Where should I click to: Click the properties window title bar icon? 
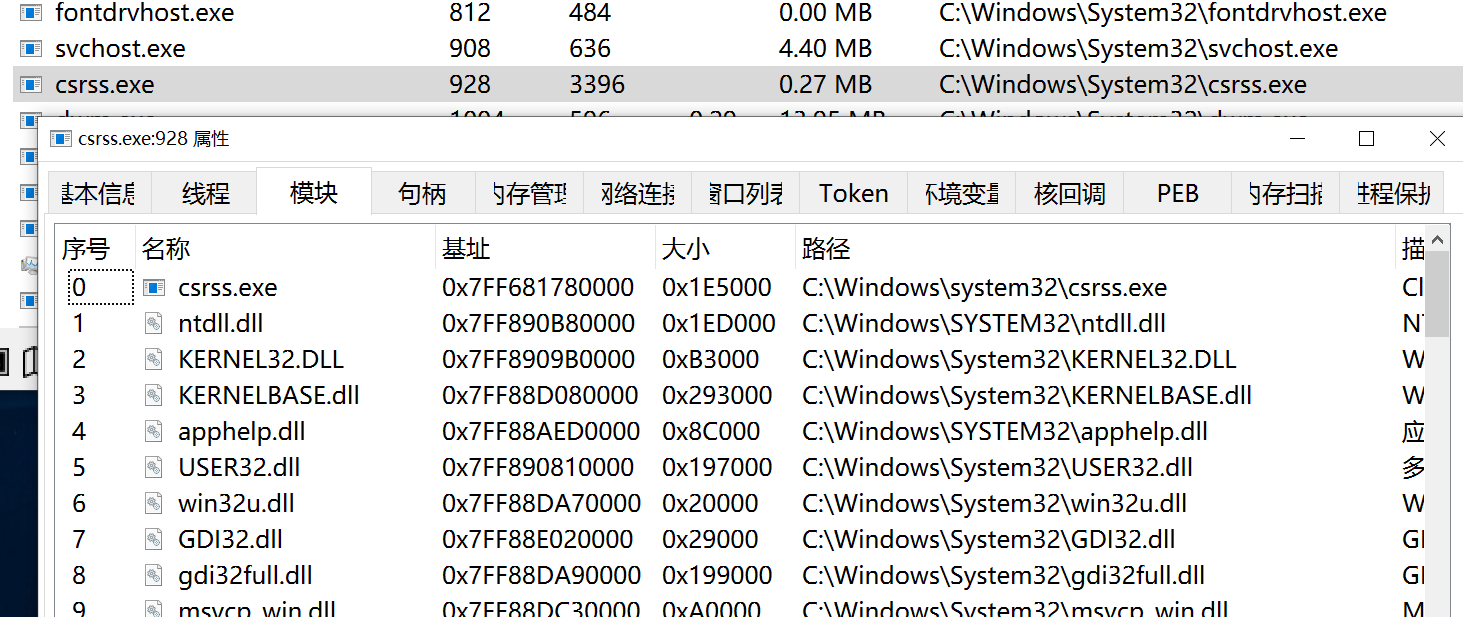pyautogui.click(x=62, y=139)
